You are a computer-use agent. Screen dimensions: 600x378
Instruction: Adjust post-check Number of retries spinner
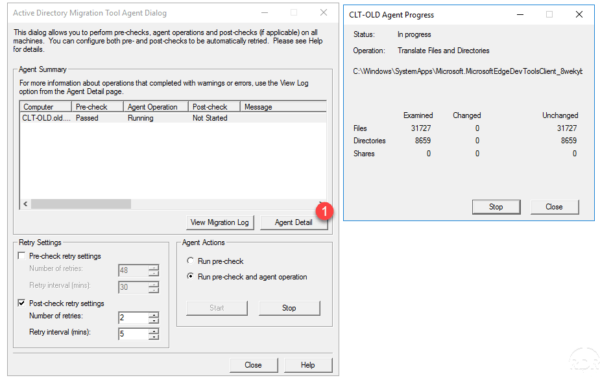click(153, 318)
